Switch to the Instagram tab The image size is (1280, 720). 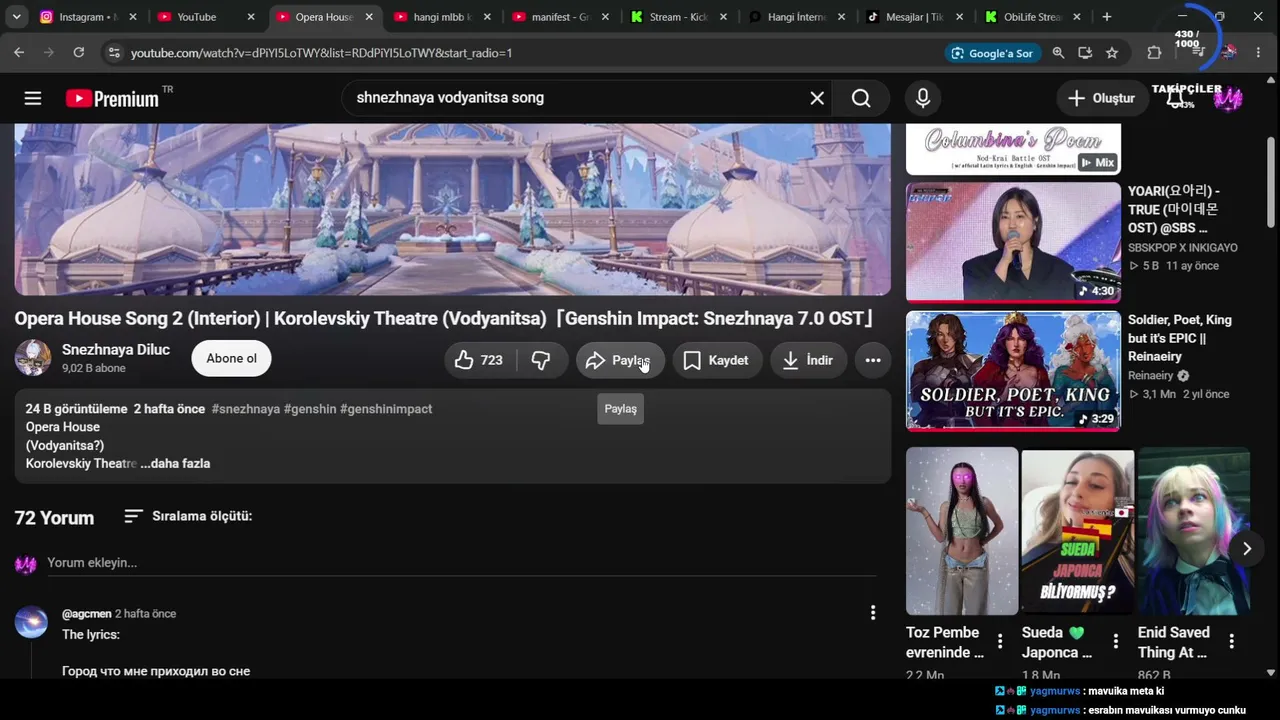(88, 17)
